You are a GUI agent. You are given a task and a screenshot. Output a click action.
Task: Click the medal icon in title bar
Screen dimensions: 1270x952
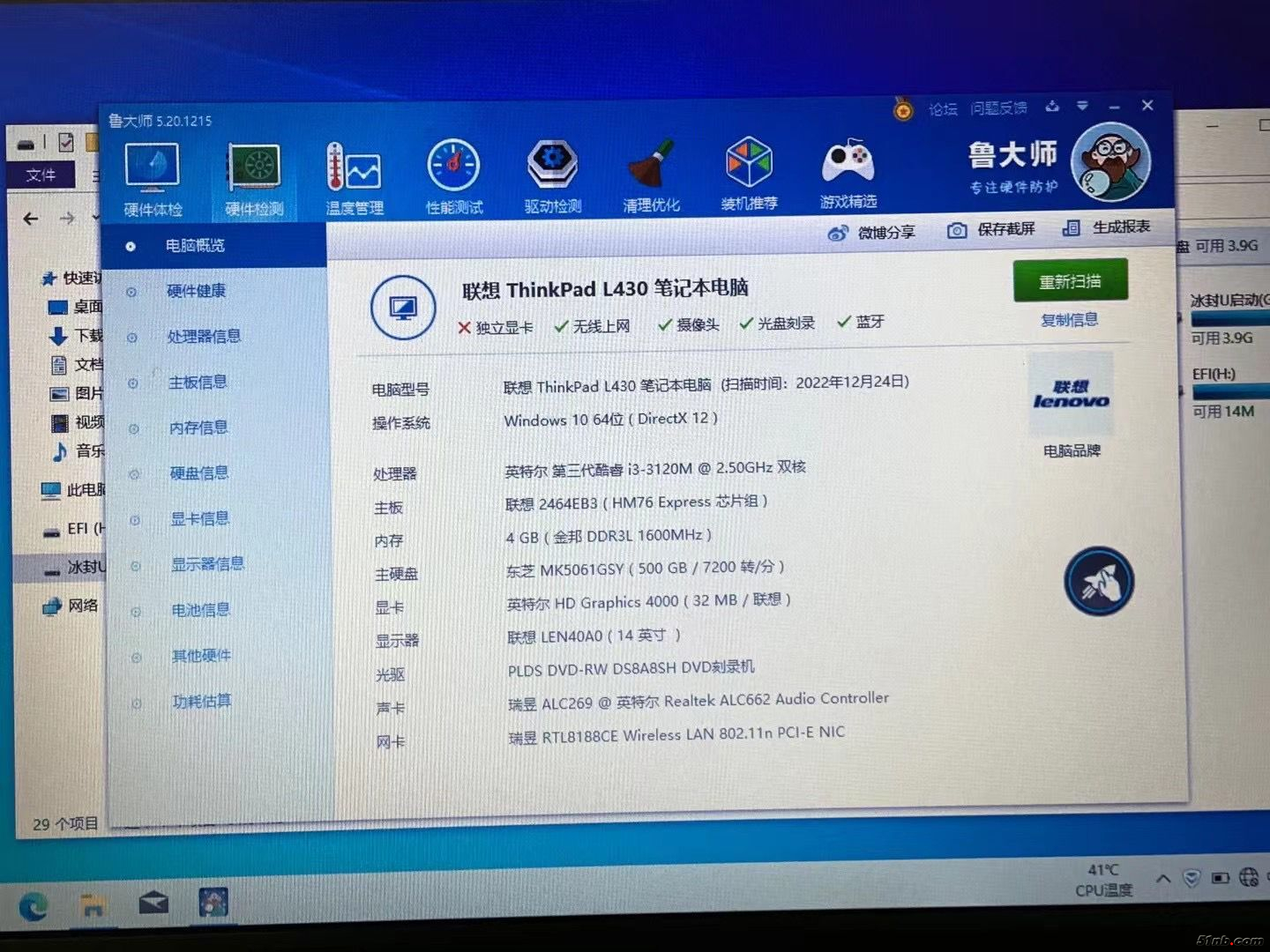point(902,109)
